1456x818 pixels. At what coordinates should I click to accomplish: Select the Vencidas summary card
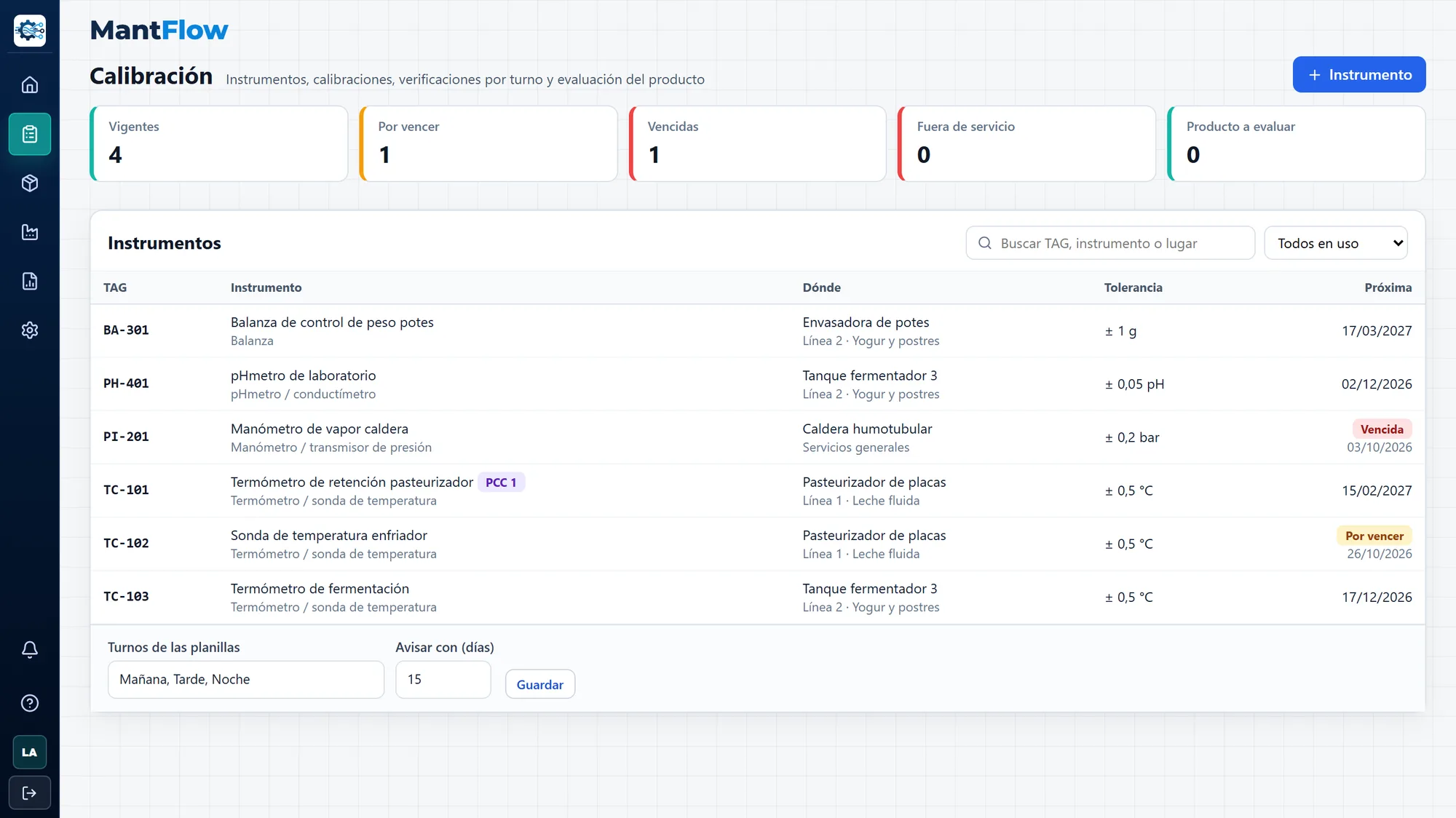point(758,143)
